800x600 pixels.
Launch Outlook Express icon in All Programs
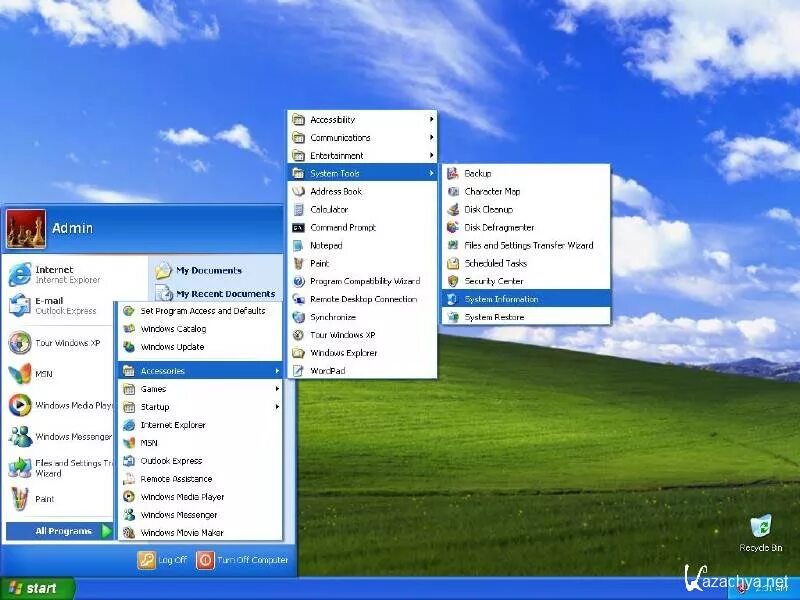129,461
